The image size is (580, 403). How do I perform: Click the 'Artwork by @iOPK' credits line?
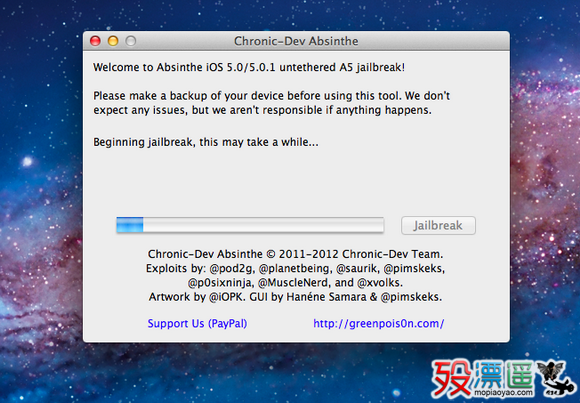[296, 297]
